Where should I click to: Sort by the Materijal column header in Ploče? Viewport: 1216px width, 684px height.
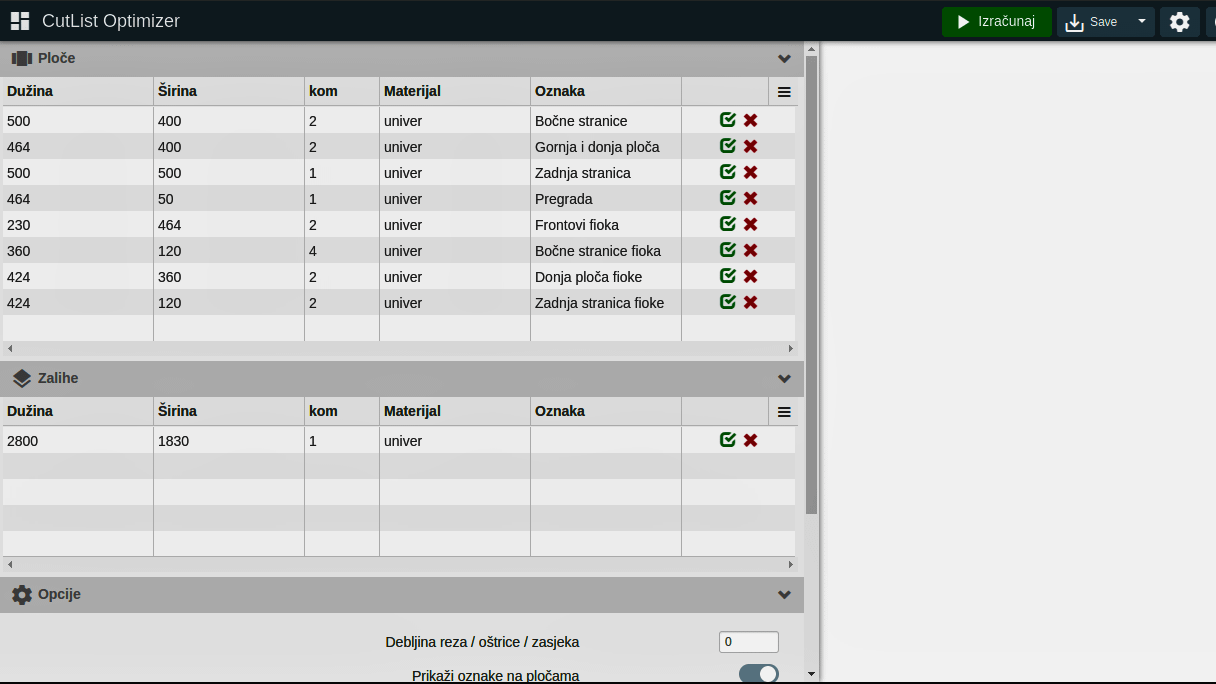[412, 92]
